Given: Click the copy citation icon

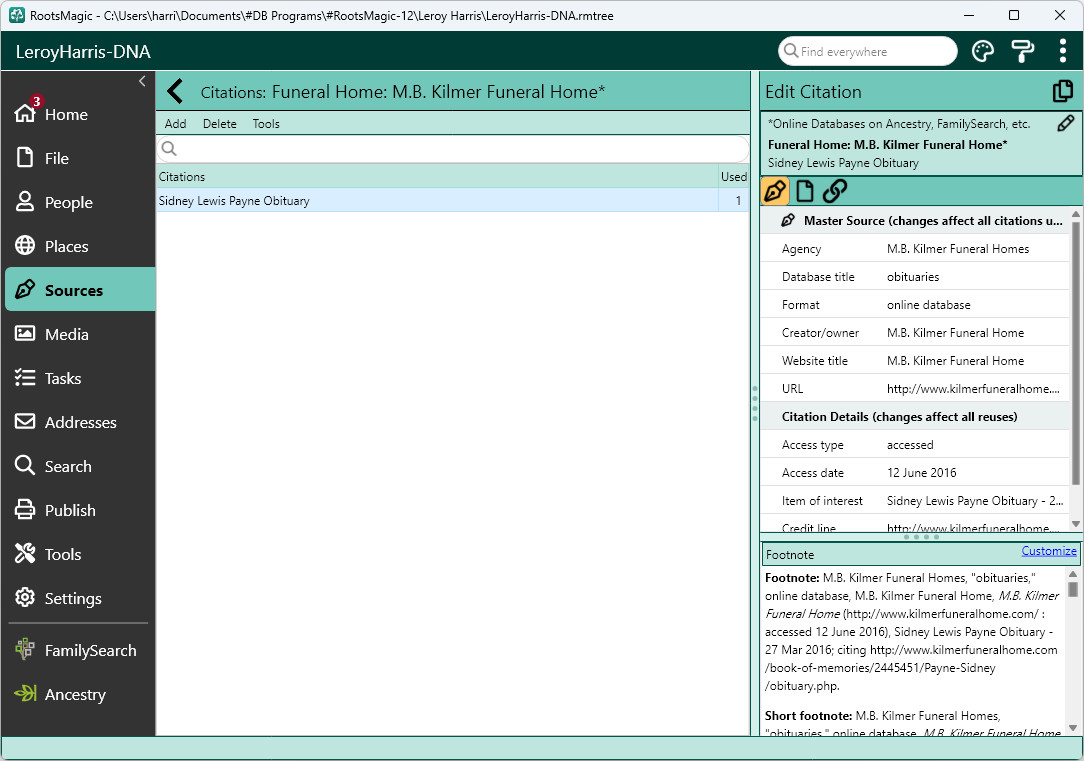Looking at the screenshot, I should pyautogui.click(x=1063, y=91).
